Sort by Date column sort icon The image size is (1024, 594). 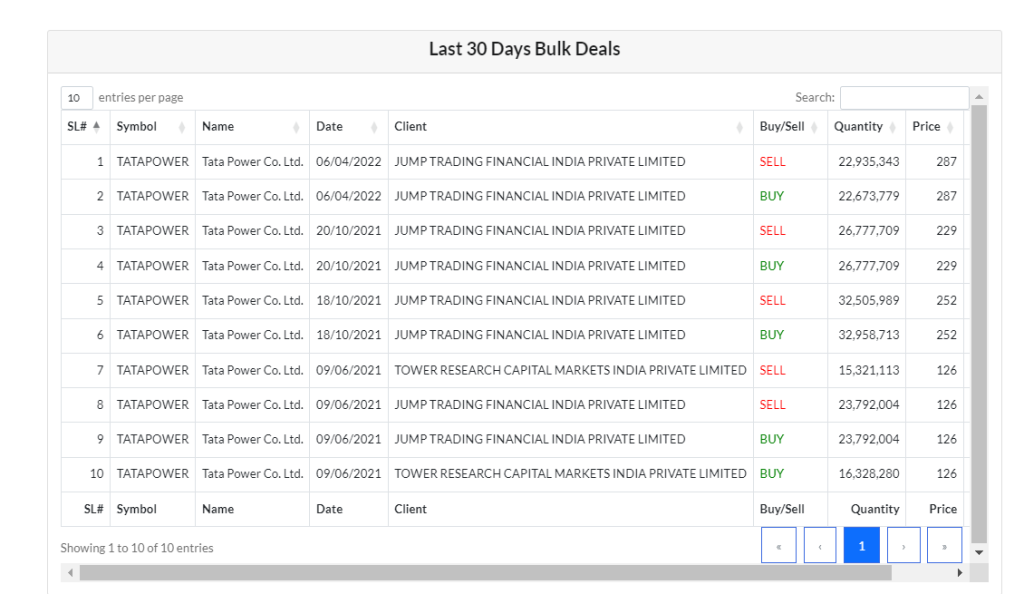tap(374, 127)
